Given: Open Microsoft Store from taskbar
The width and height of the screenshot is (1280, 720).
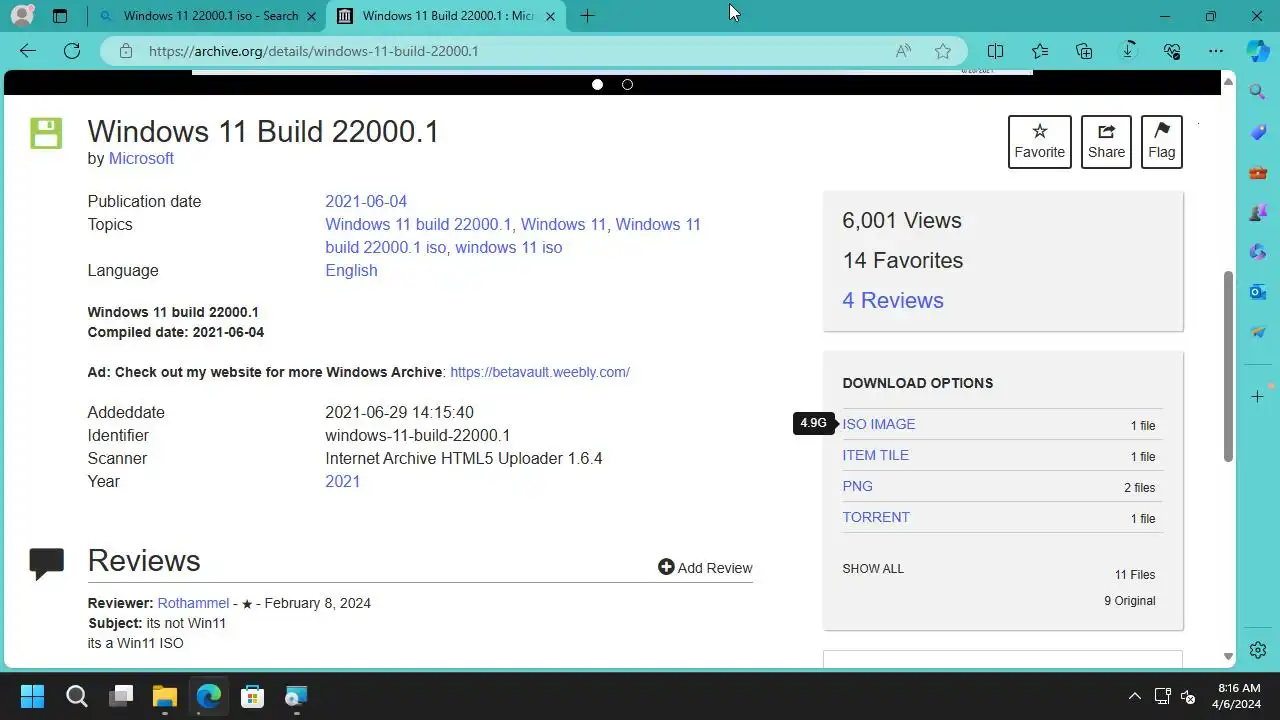Looking at the screenshot, I should [253, 696].
